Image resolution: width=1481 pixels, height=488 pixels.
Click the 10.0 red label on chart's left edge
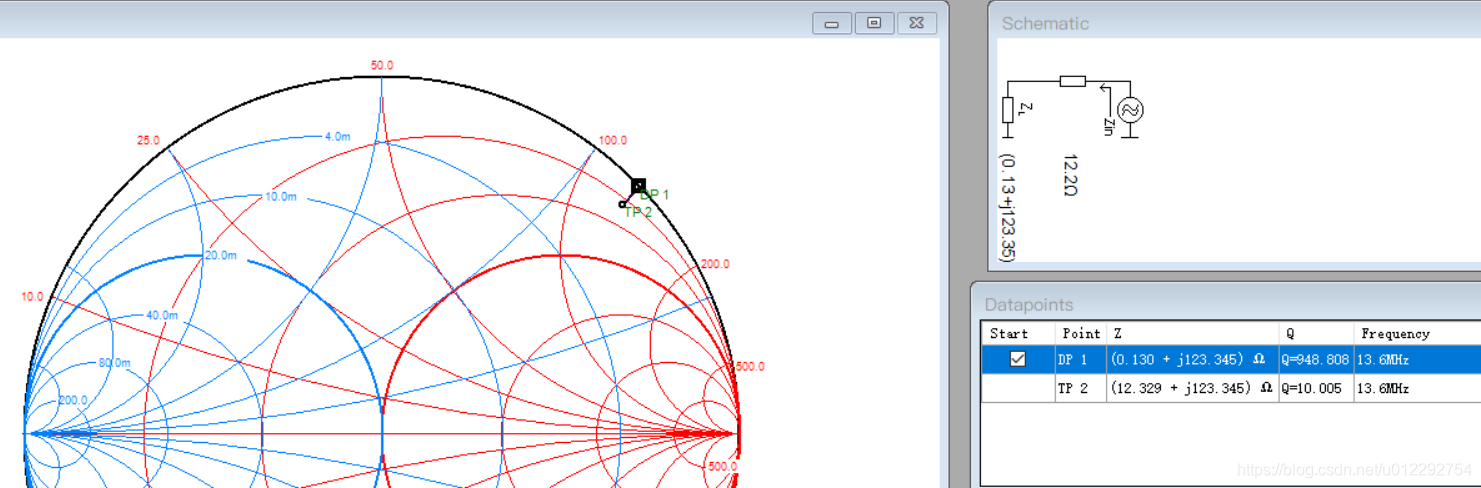click(x=32, y=297)
